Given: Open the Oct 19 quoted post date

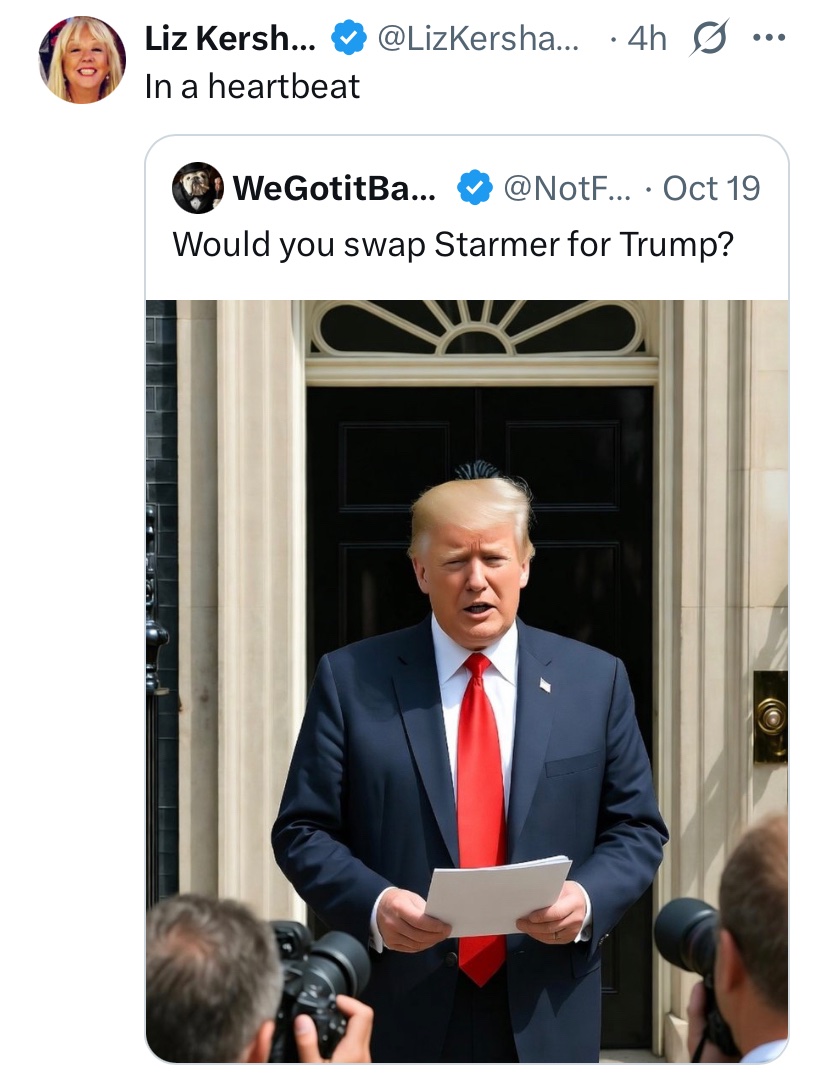Looking at the screenshot, I should [x=711, y=189].
